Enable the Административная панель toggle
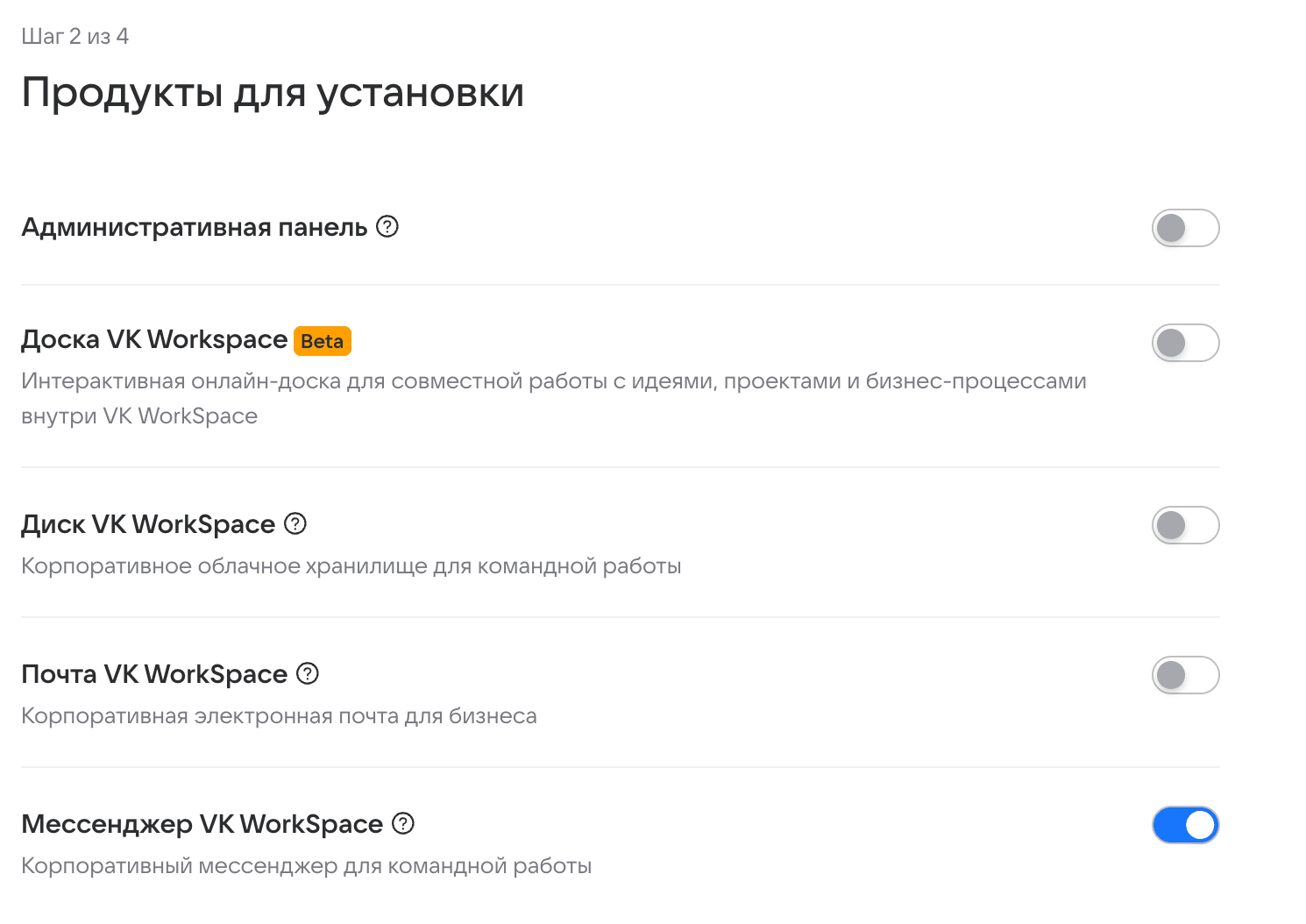Image resolution: width=1306 pixels, height=924 pixels. pyautogui.click(x=1185, y=228)
